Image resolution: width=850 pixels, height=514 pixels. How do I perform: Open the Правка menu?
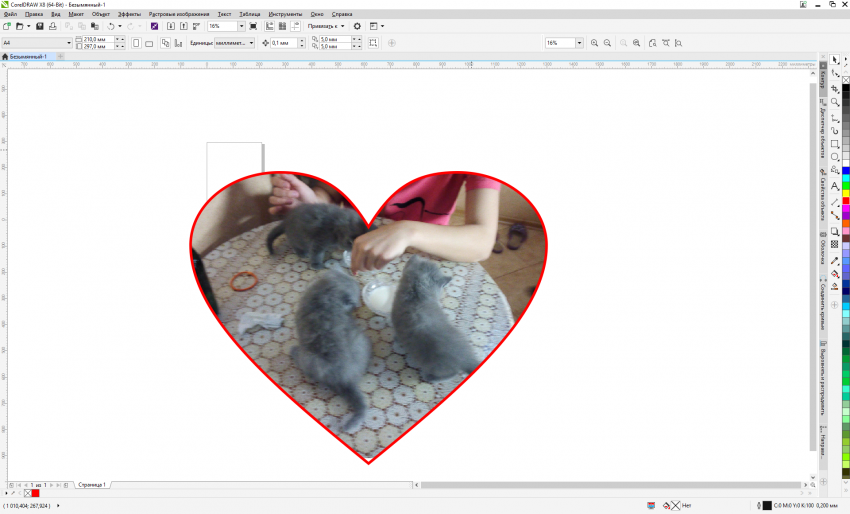(x=34, y=14)
